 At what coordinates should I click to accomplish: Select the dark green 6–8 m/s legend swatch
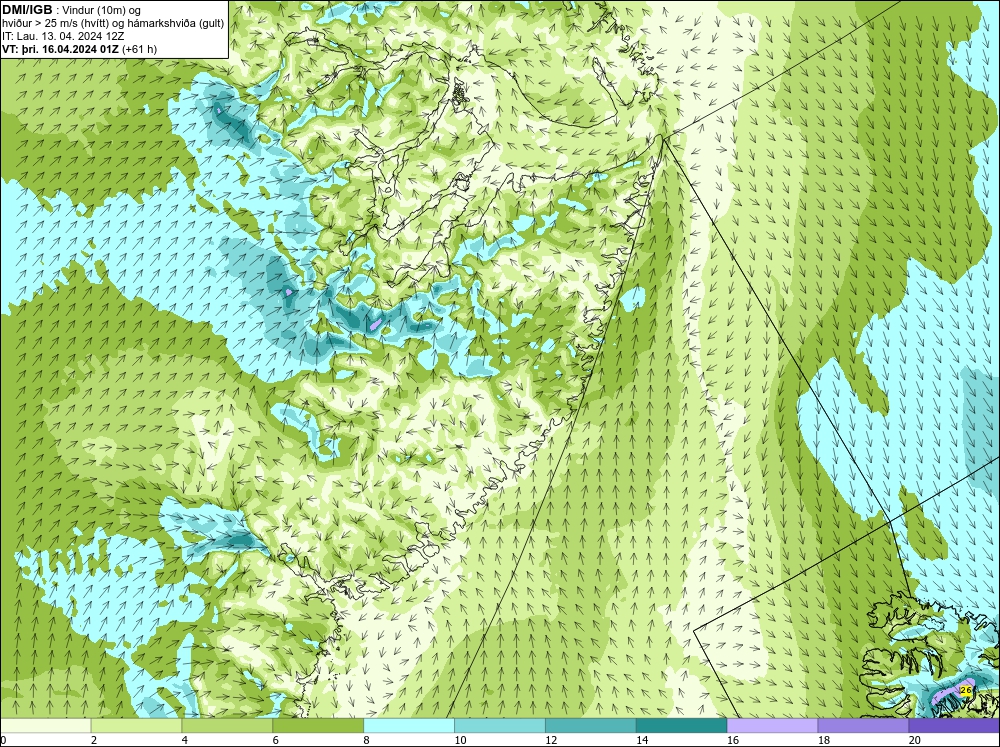point(318,725)
